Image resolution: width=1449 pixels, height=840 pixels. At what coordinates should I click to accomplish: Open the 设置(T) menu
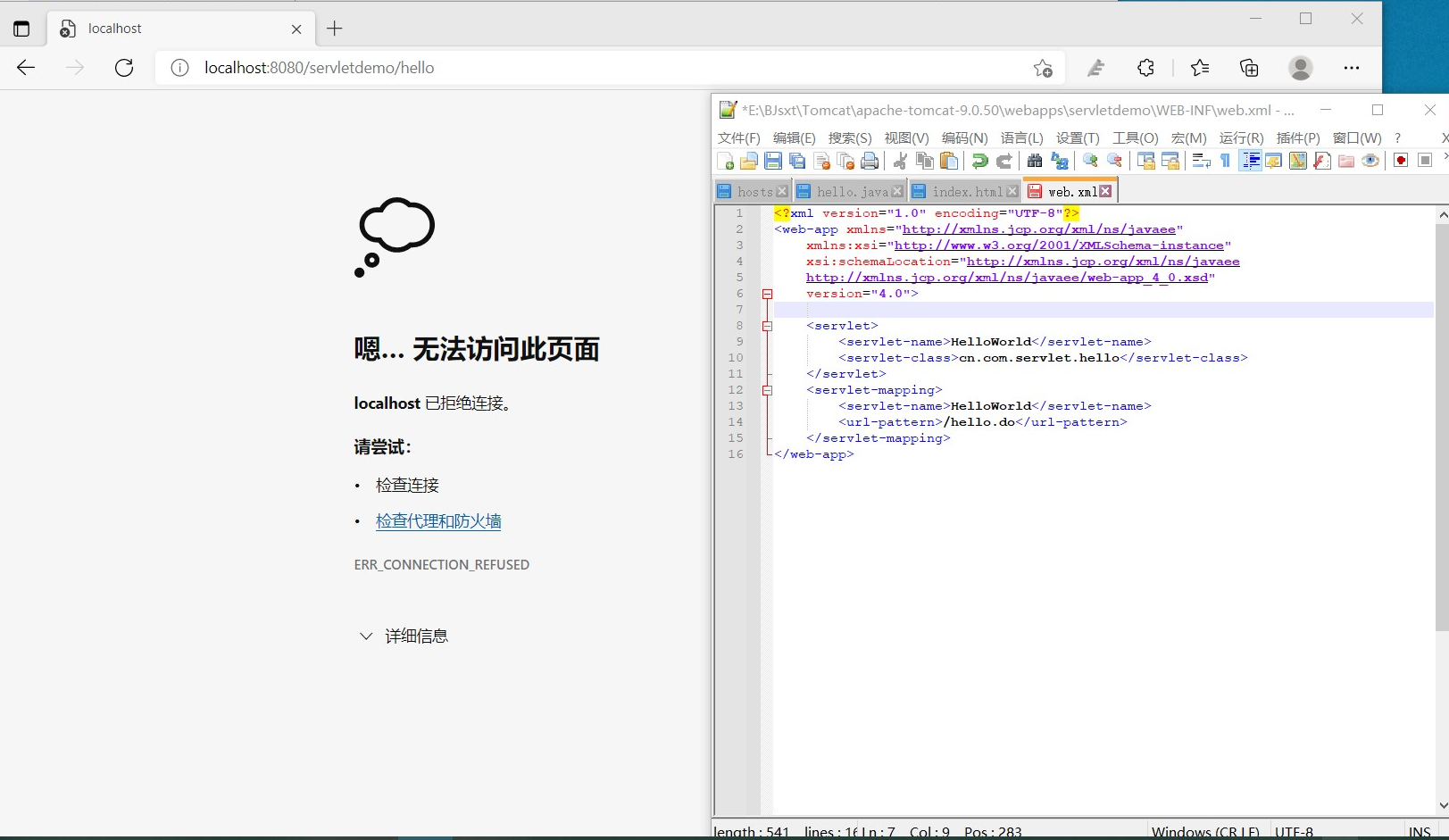(x=1078, y=137)
